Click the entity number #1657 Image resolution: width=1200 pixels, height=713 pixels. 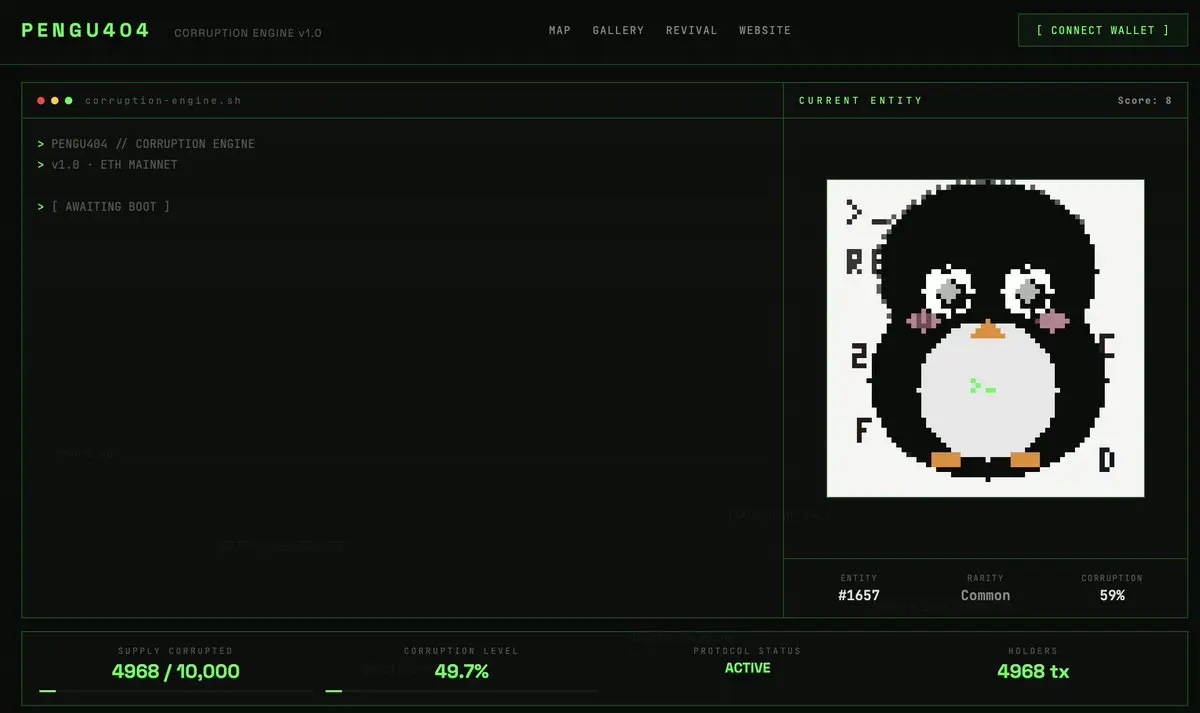859,595
